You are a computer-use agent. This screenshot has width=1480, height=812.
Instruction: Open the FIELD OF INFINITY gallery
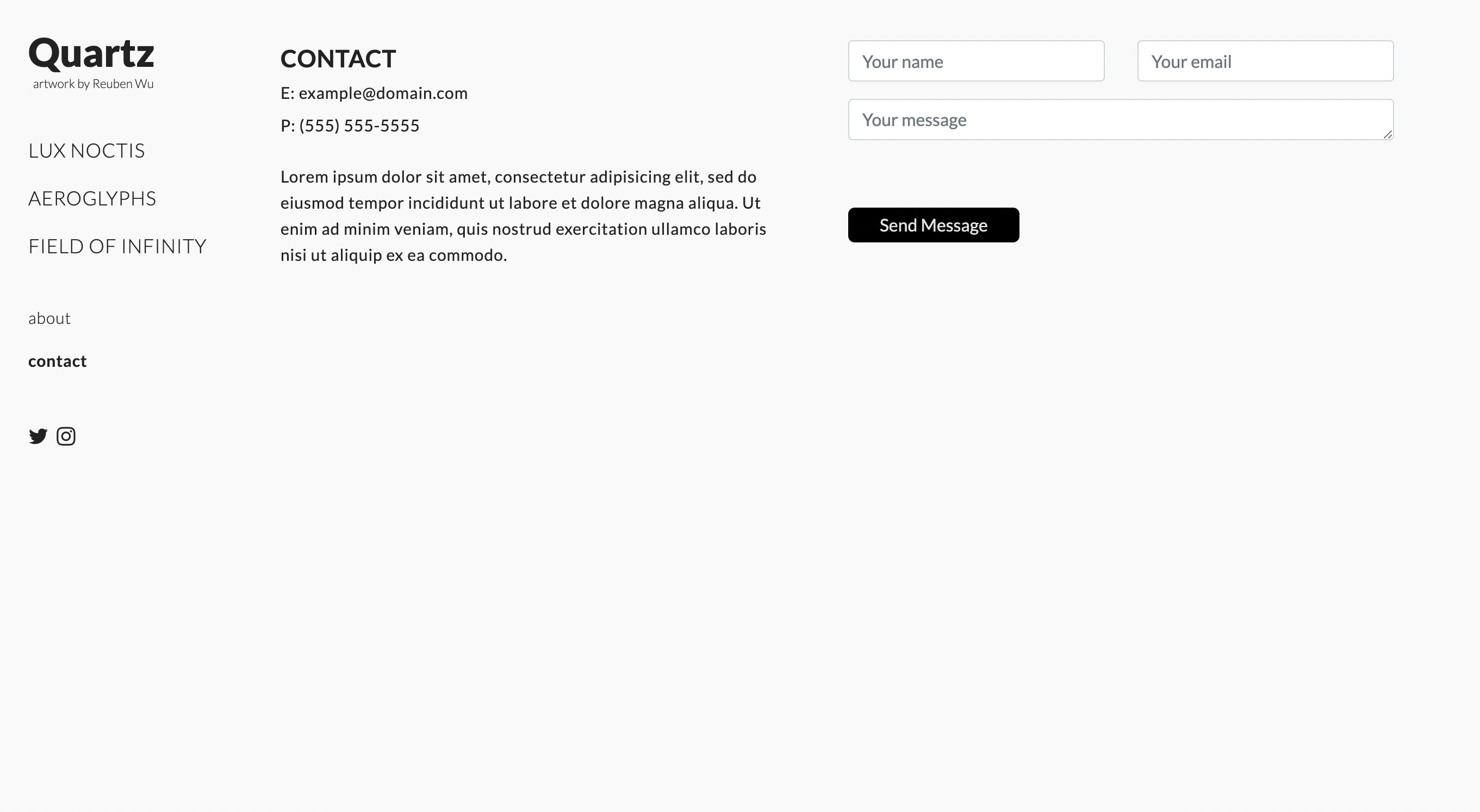pyautogui.click(x=117, y=246)
